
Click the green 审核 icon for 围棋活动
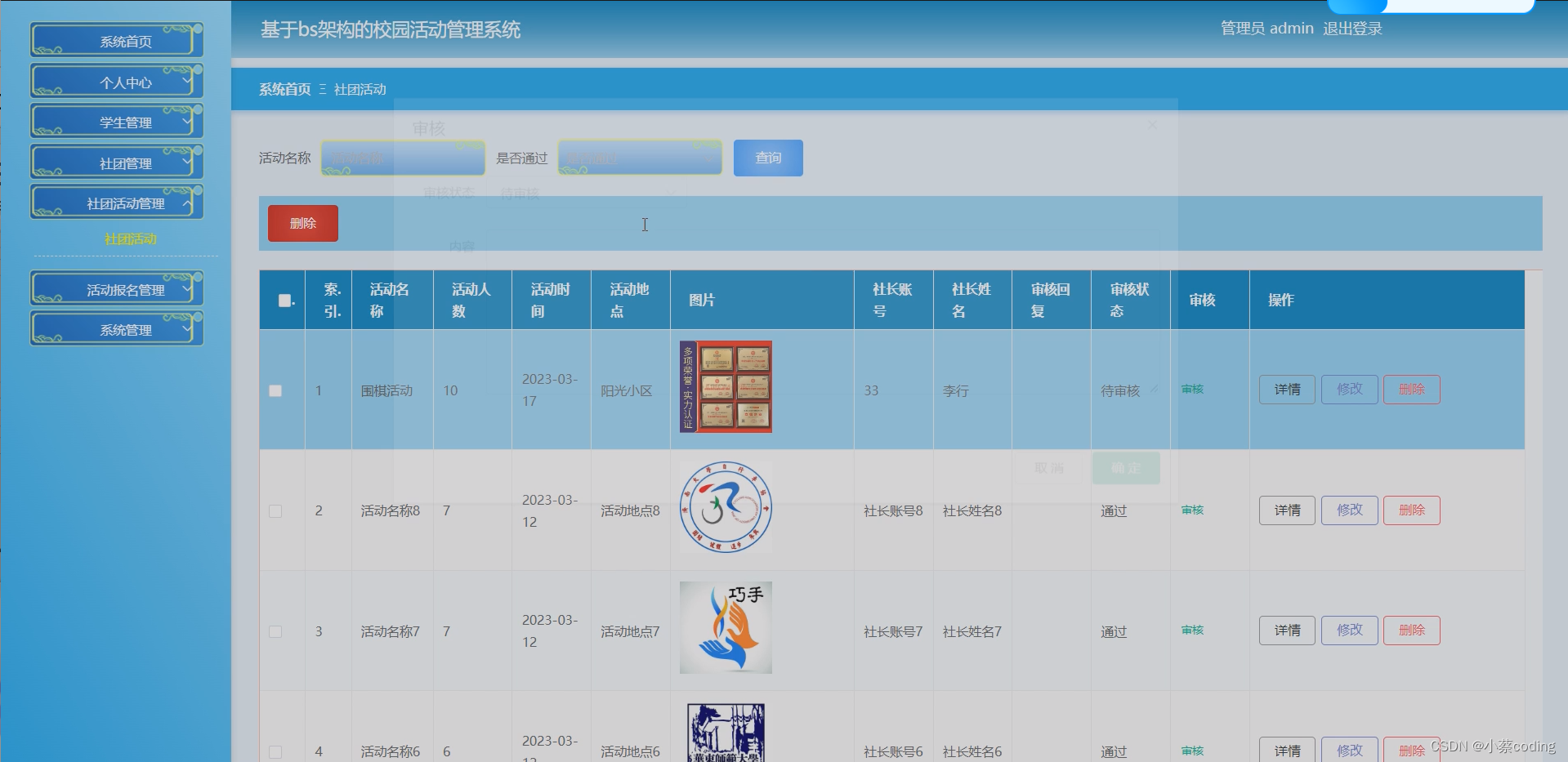tap(1192, 390)
